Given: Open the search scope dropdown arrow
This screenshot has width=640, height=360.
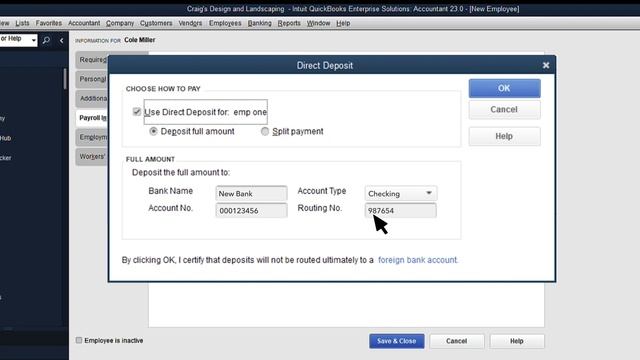Looking at the screenshot, I should click(33, 40).
